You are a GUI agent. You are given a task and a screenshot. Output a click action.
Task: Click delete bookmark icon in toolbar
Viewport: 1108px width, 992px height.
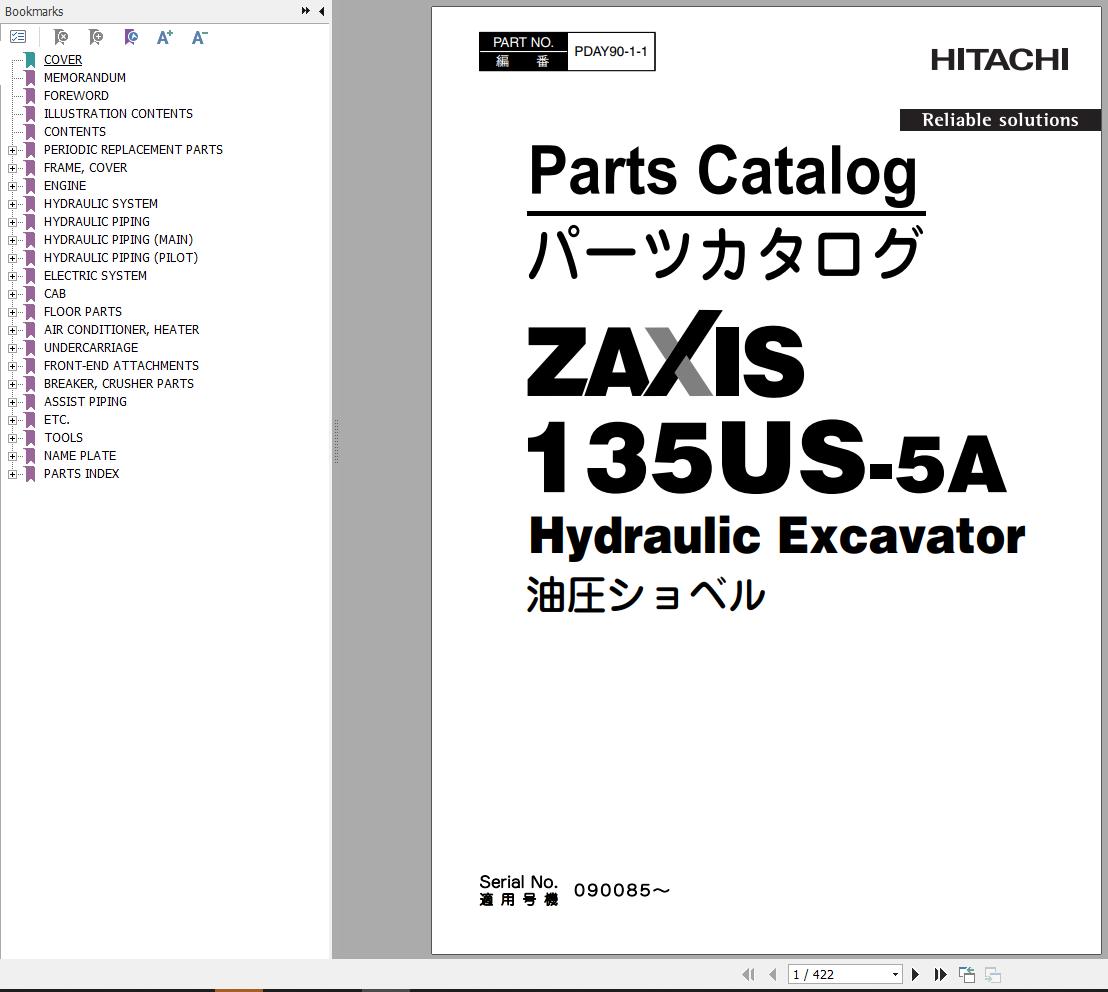tap(61, 37)
